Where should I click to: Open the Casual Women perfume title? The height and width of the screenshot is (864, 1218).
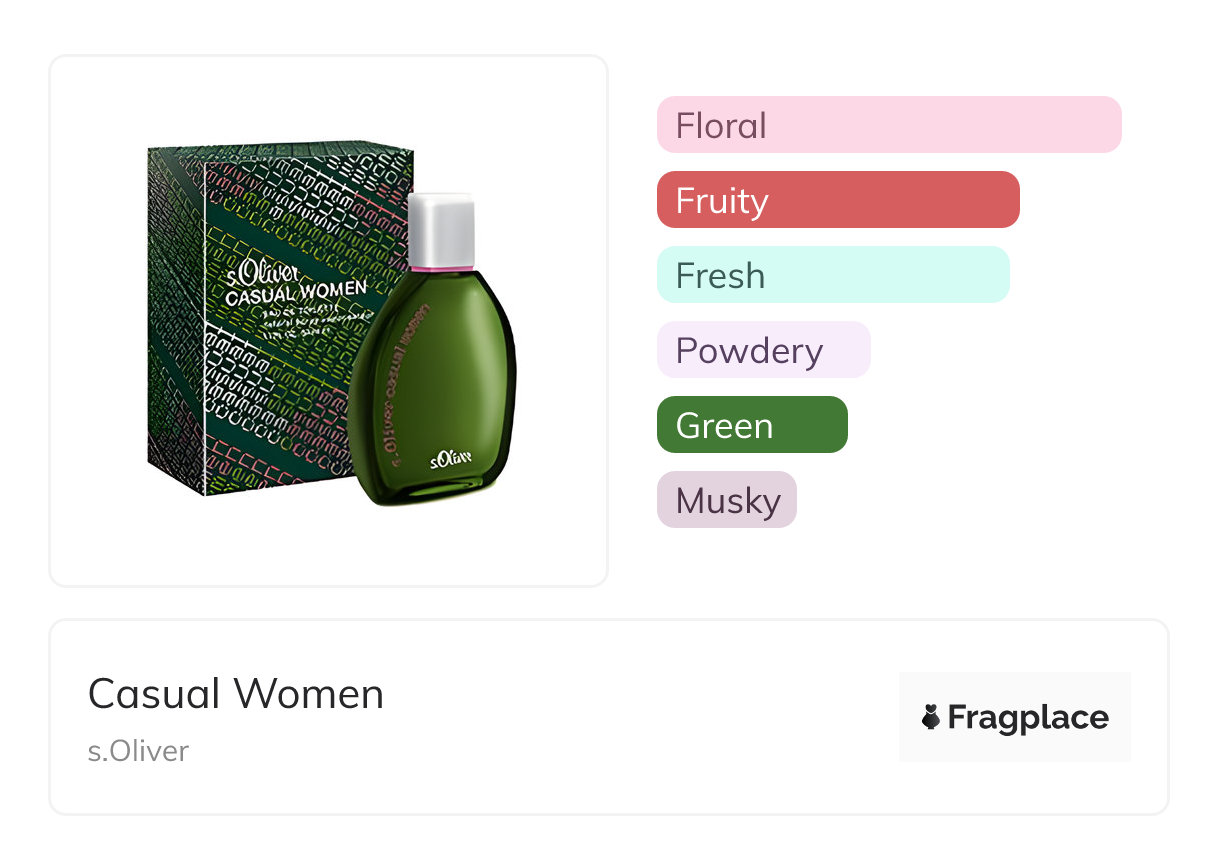pos(236,694)
